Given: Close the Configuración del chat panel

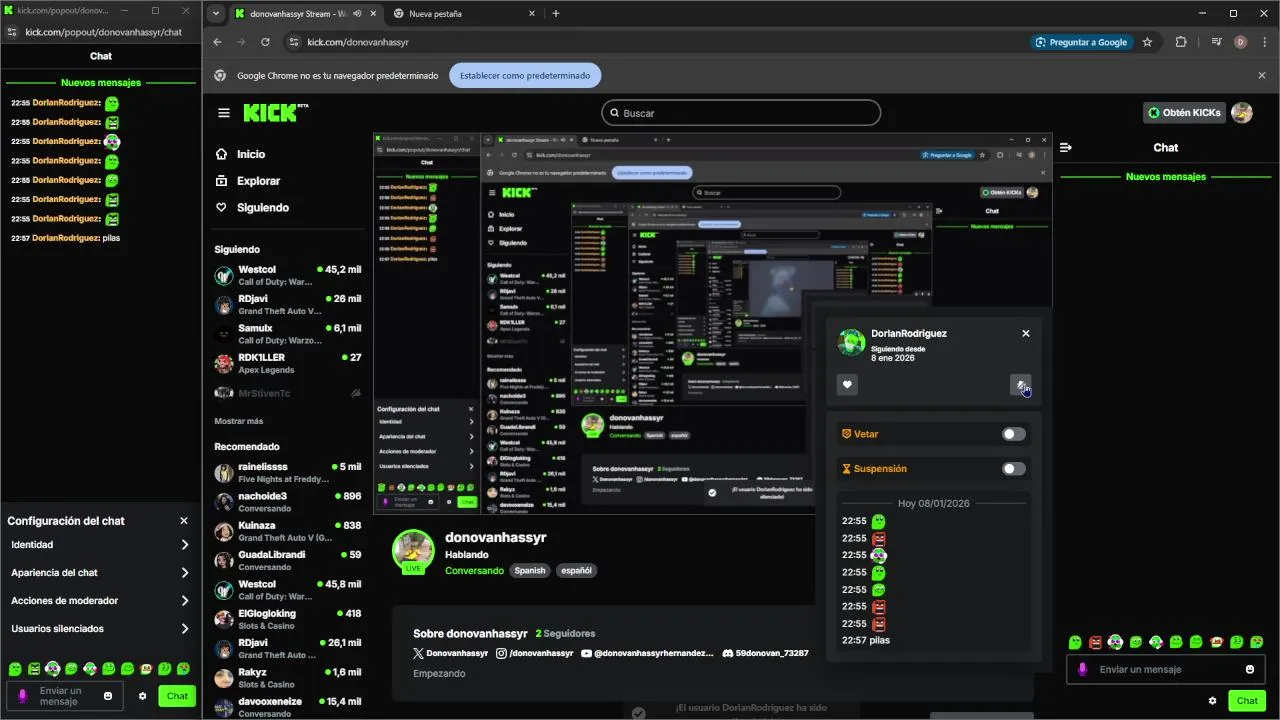Looking at the screenshot, I should [x=184, y=521].
